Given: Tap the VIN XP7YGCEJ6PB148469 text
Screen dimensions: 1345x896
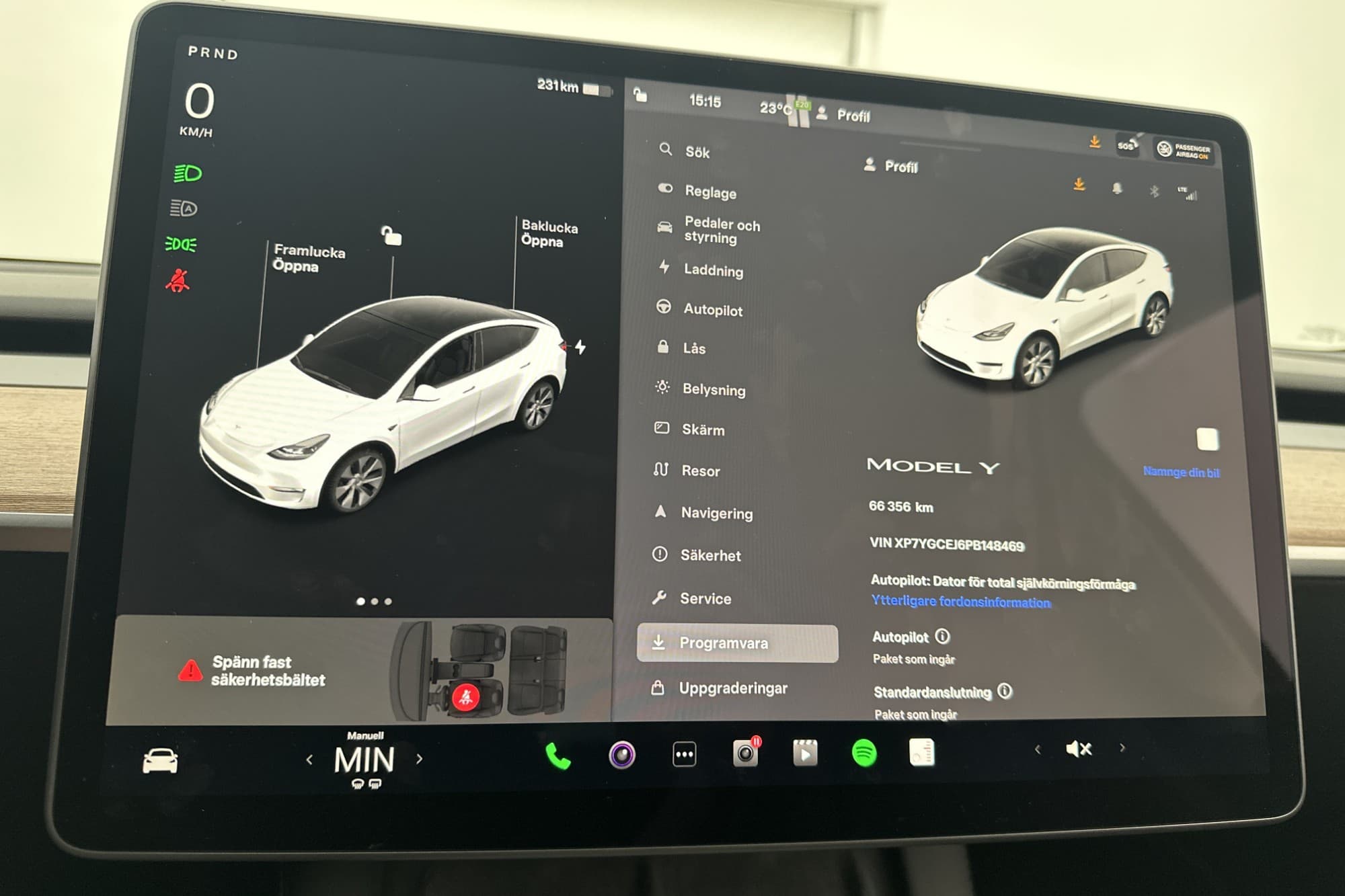Looking at the screenshot, I should (x=946, y=544).
